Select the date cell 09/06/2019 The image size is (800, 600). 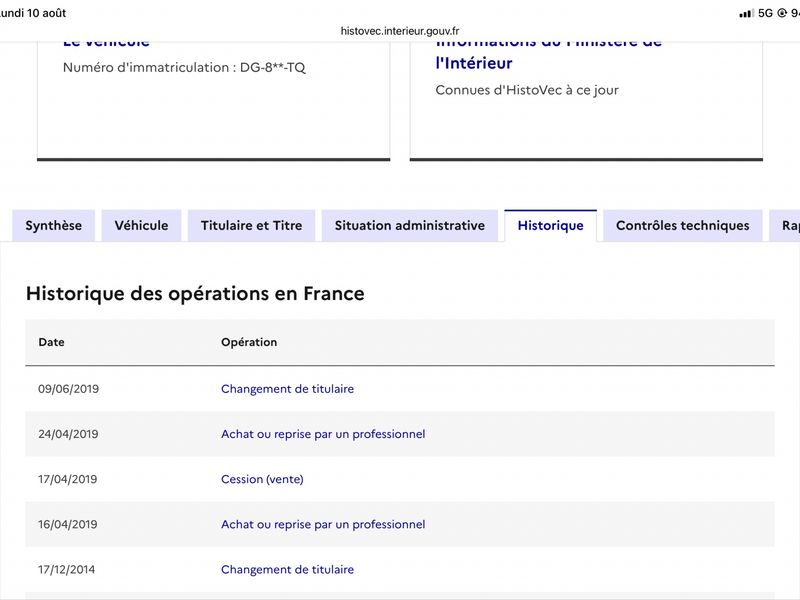point(68,389)
